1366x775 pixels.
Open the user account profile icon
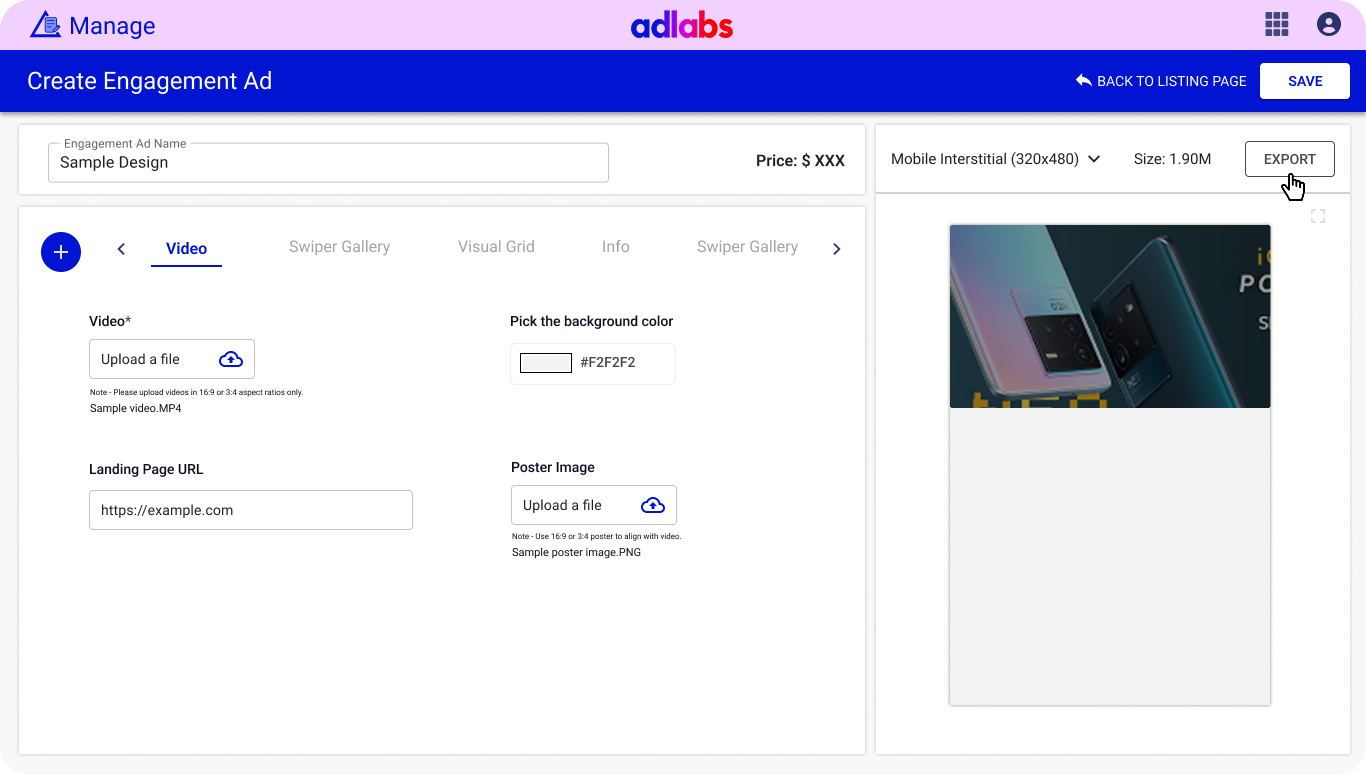coord(1328,25)
